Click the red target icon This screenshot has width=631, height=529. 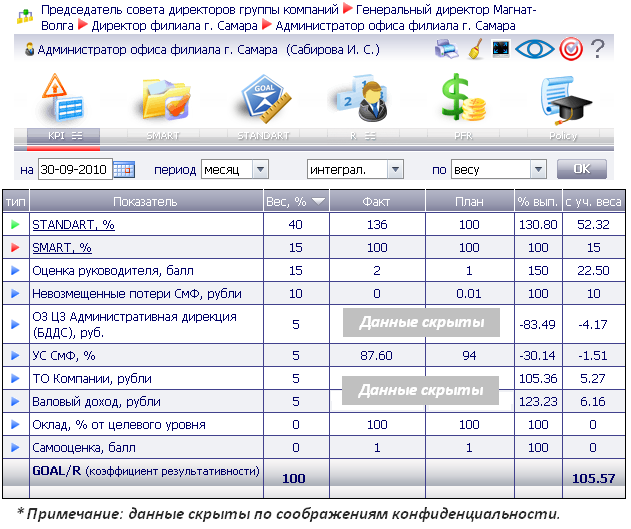(x=571, y=49)
